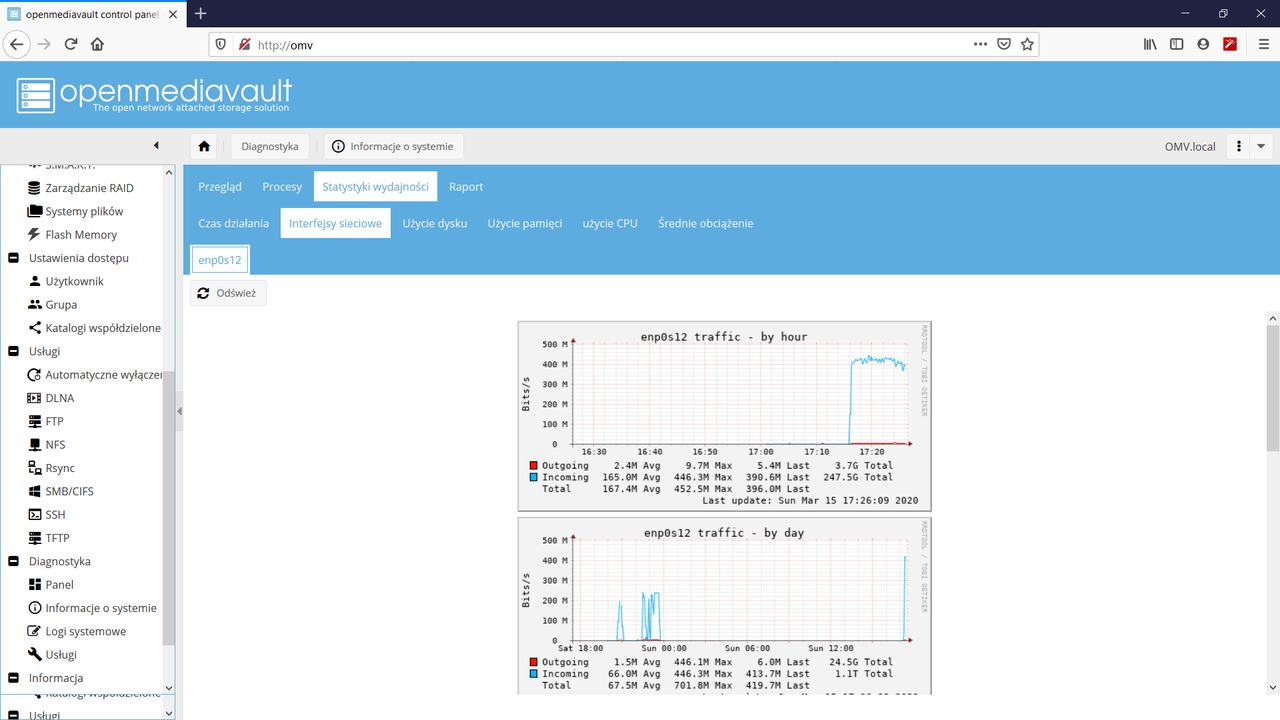1280x720 pixels.
Task: Click the Panel dashboard icon
Action: click(35, 584)
